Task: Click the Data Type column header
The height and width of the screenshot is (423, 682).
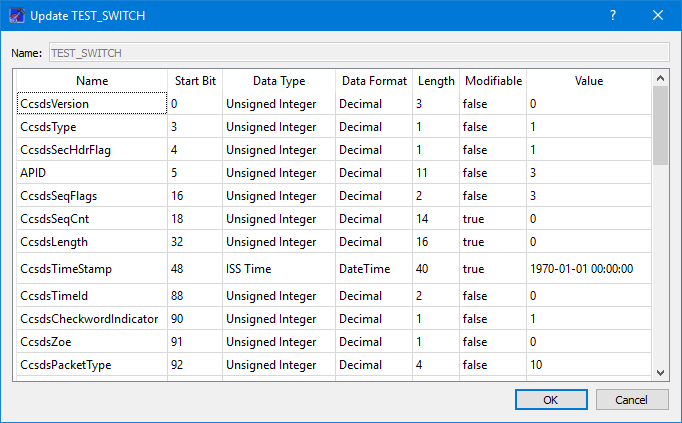Action: pyautogui.click(x=278, y=81)
